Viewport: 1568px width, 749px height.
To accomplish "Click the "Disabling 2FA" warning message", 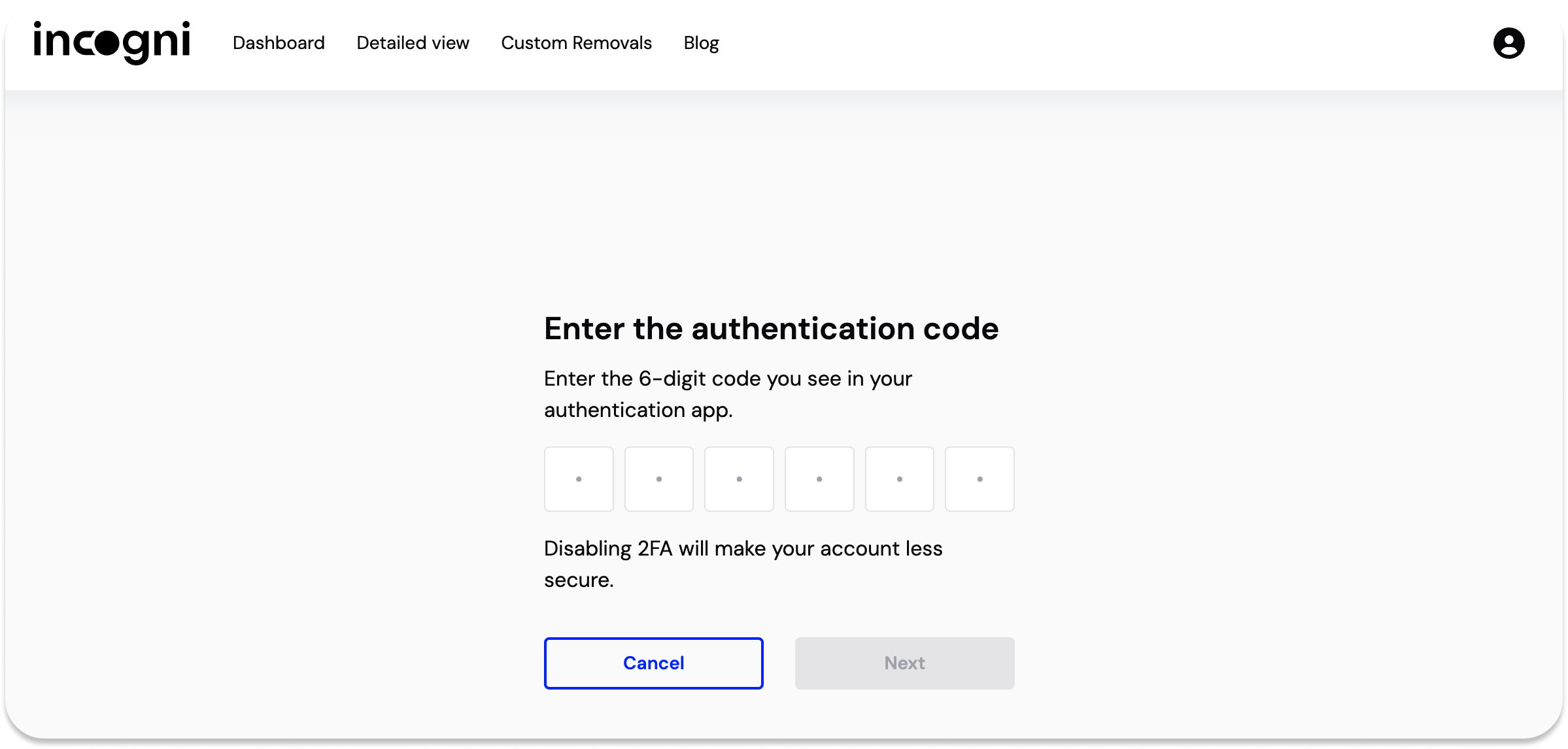I will 743,563.
